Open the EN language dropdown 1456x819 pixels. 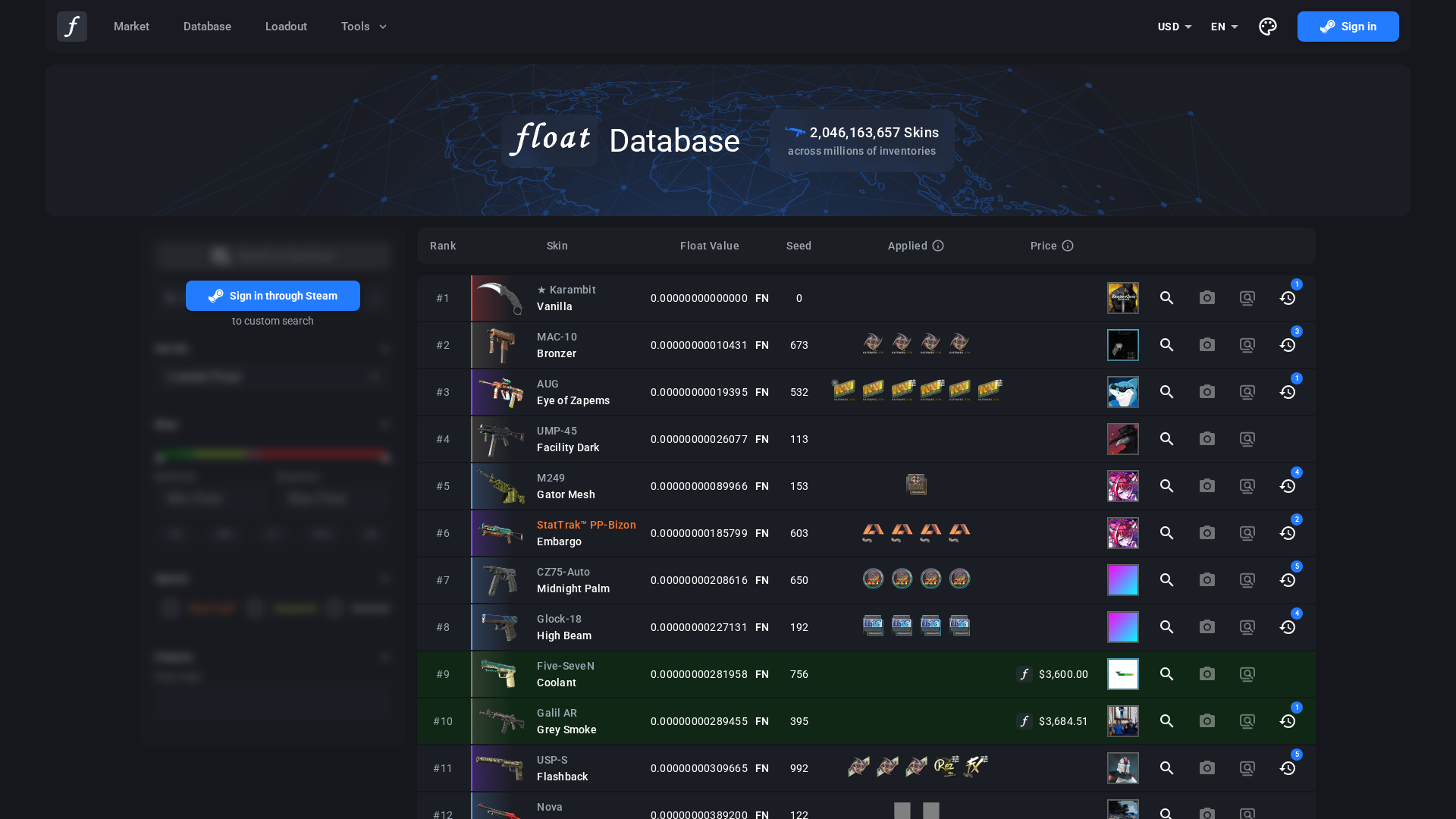1225,27
